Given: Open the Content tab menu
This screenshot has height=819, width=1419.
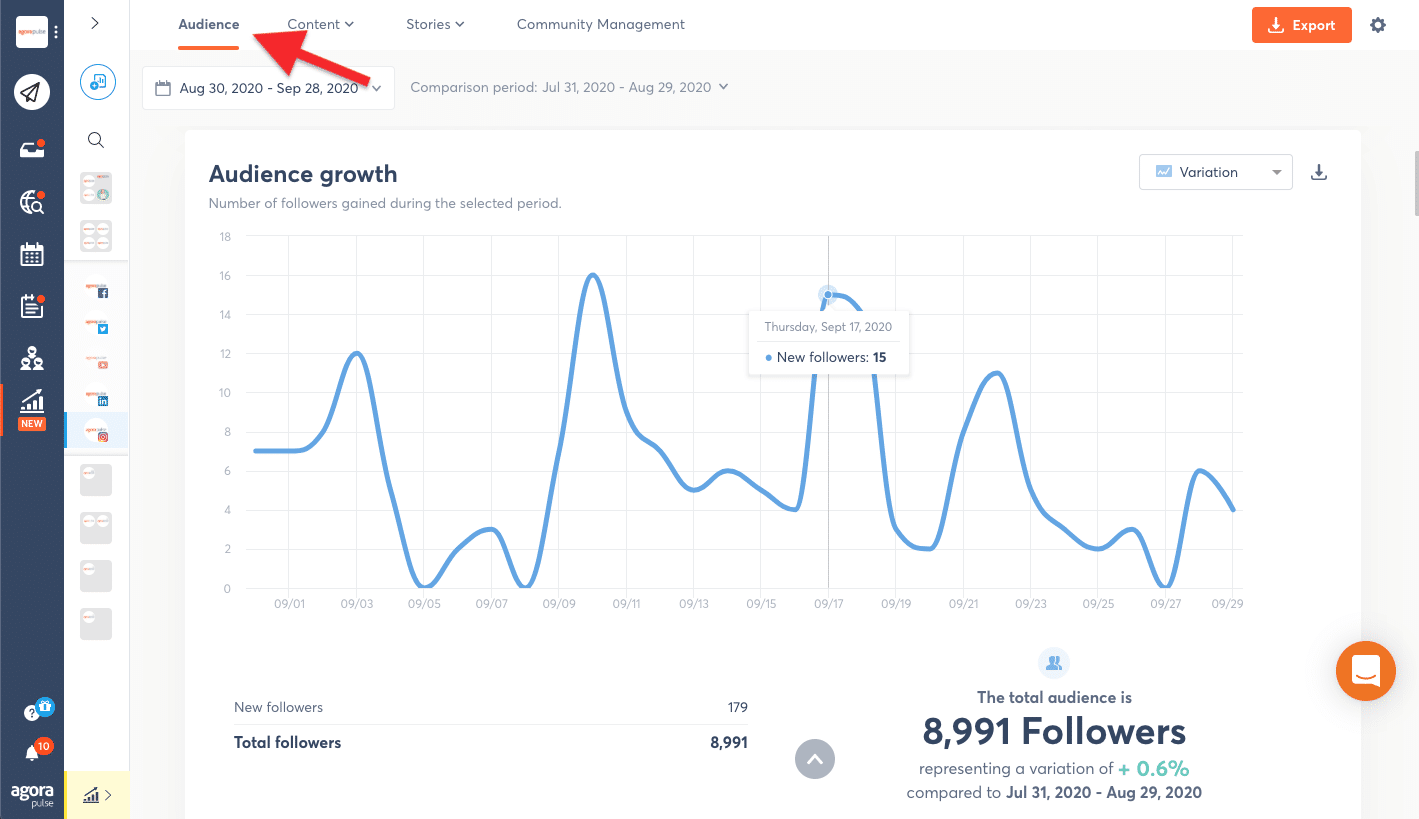Looking at the screenshot, I should click(320, 24).
